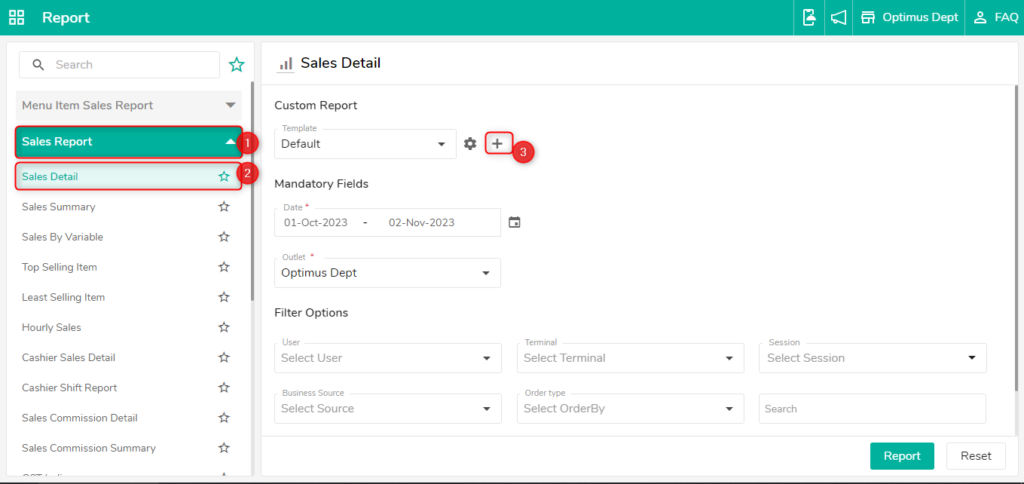Click the Optimus Dept label in header

(920, 18)
